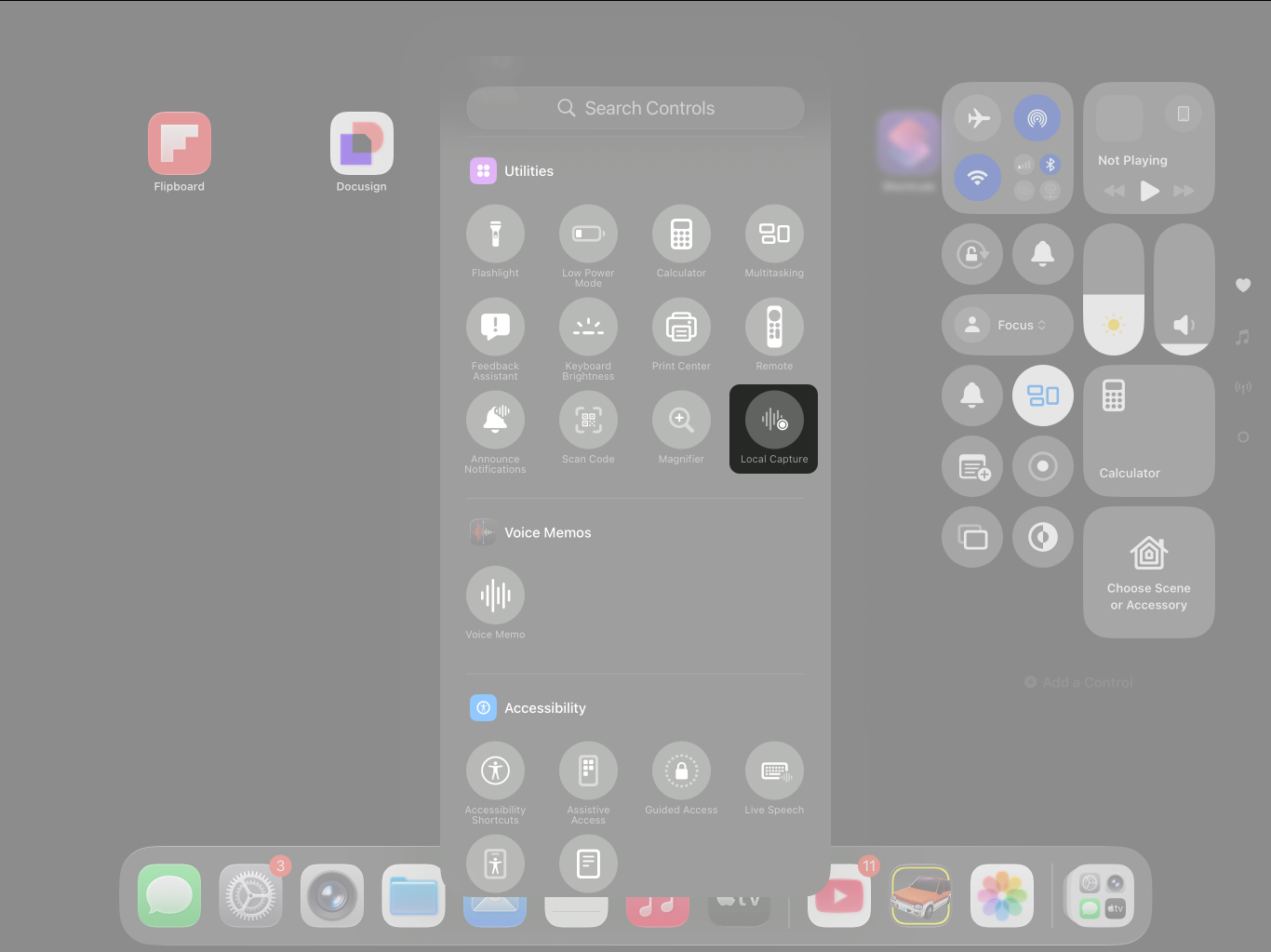Viewport: 1271px width, 952px height.
Task: Open the Magnifier control
Action: tap(681, 420)
